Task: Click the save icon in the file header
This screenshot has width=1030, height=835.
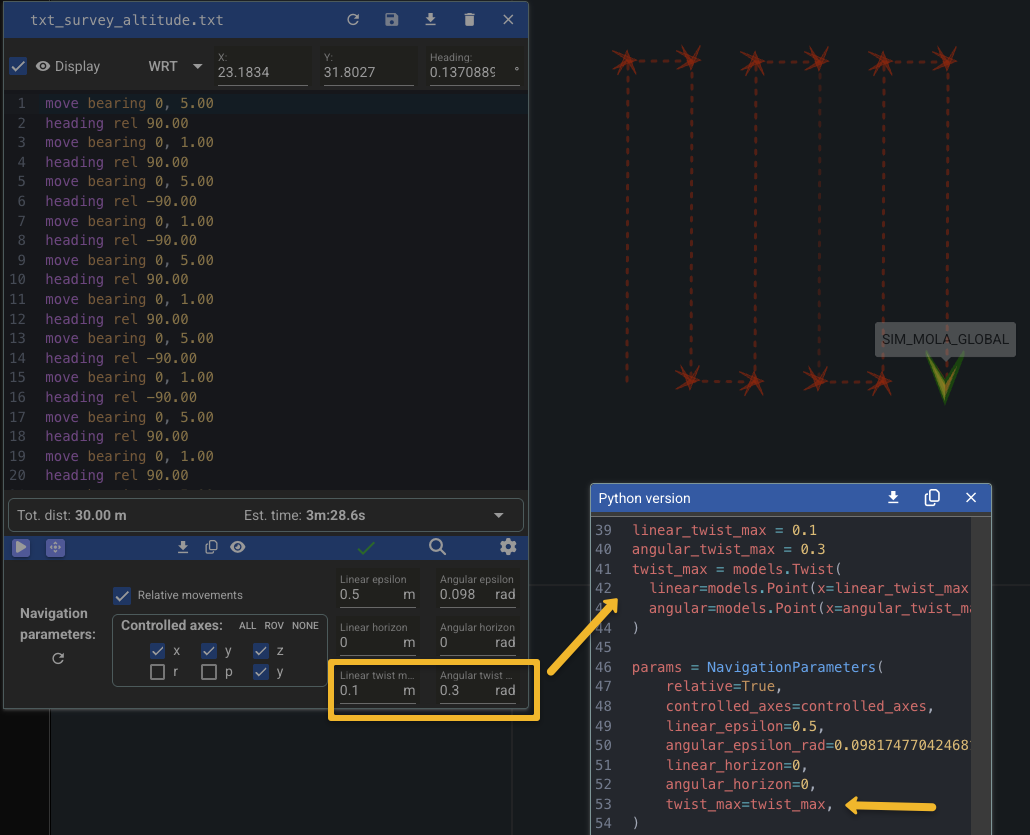Action: [391, 20]
